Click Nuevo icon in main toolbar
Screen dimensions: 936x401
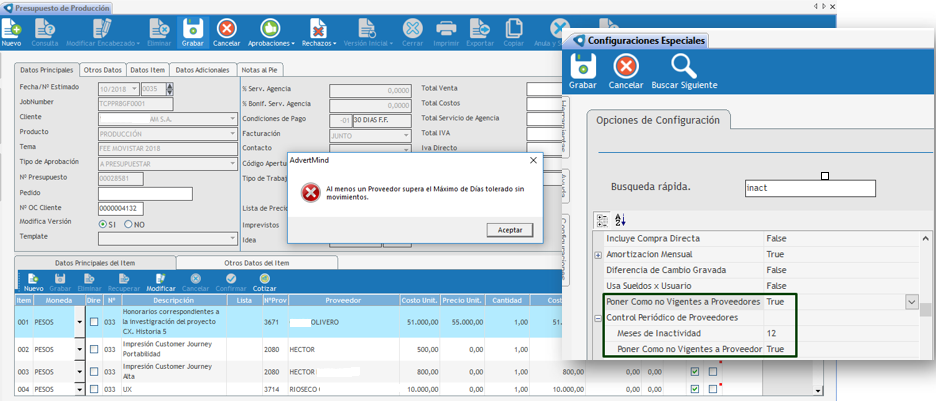(x=11, y=31)
